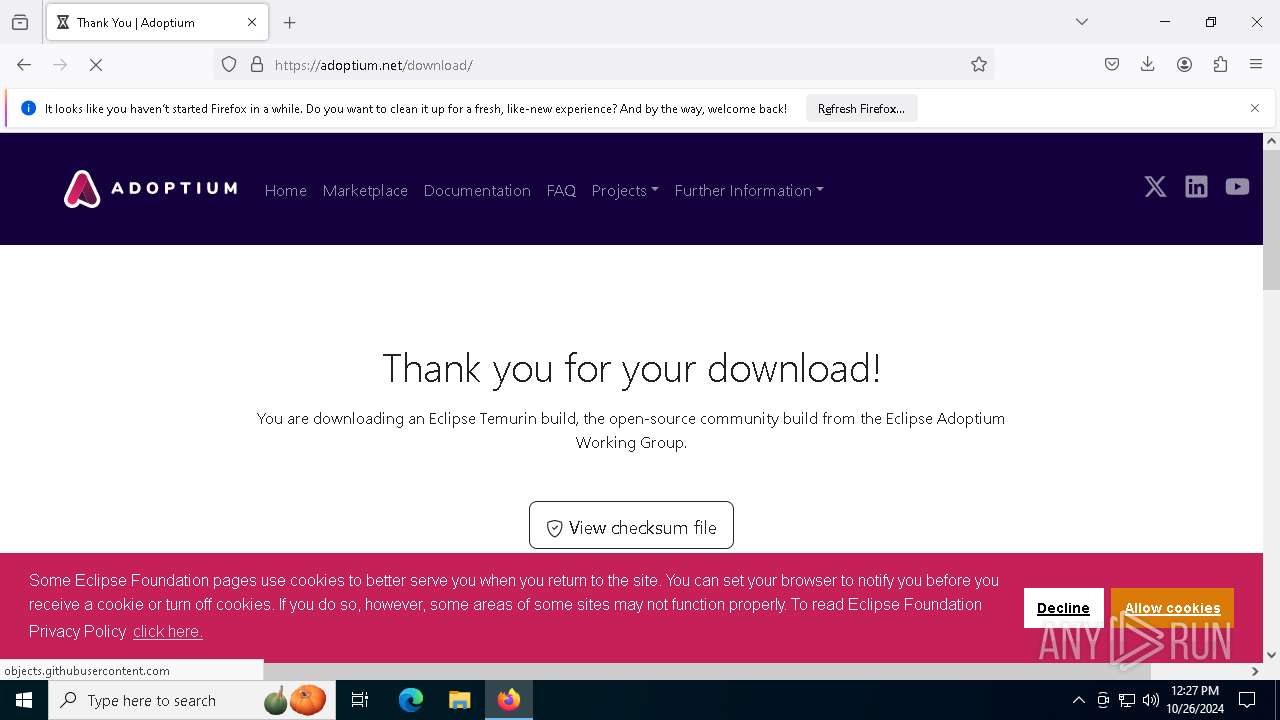The width and height of the screenshot is (1280, 720).
Task: Decline cookies on the banner
Action: click(x=1063, y=608)
